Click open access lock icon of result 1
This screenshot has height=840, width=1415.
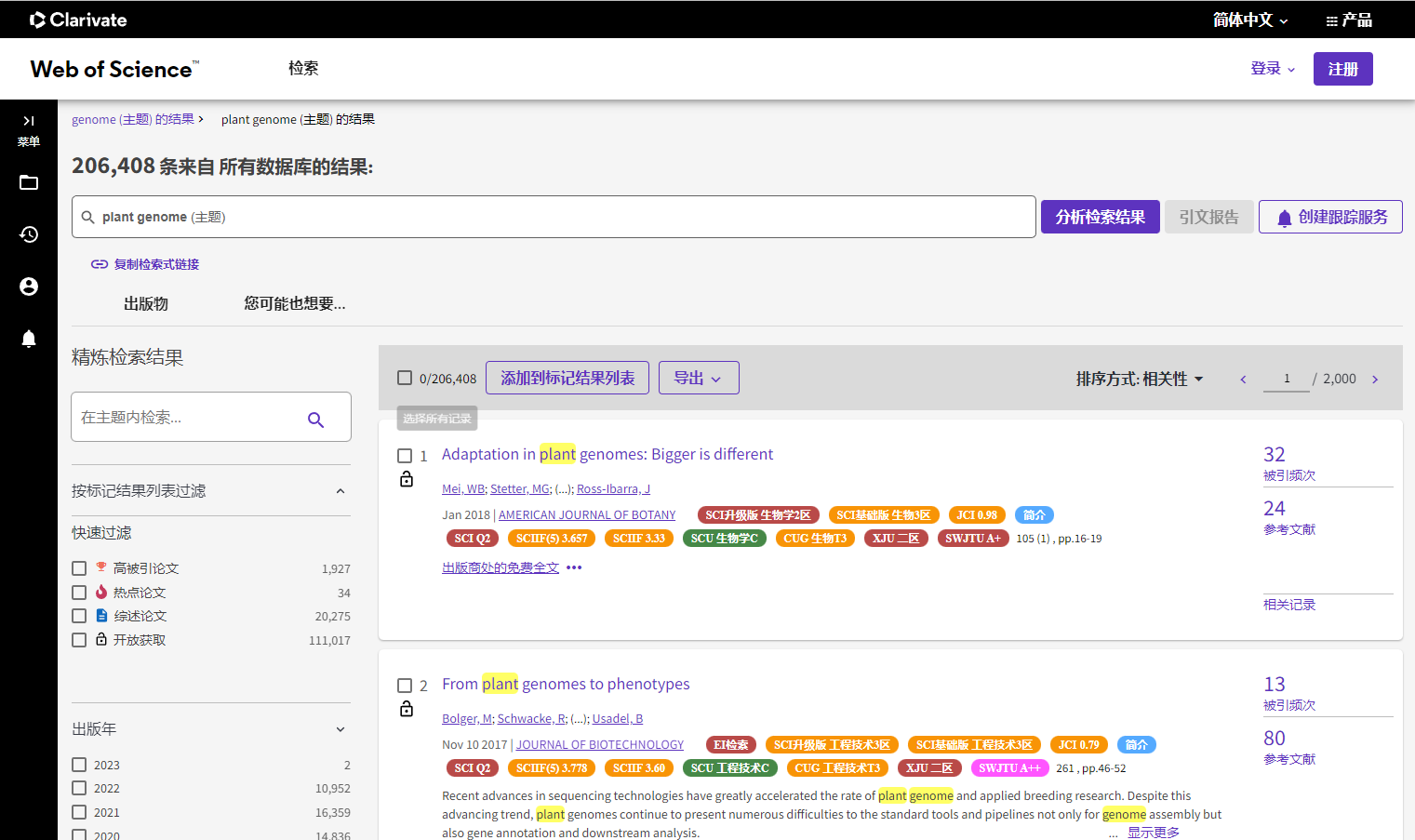click(x=407, y=479)
